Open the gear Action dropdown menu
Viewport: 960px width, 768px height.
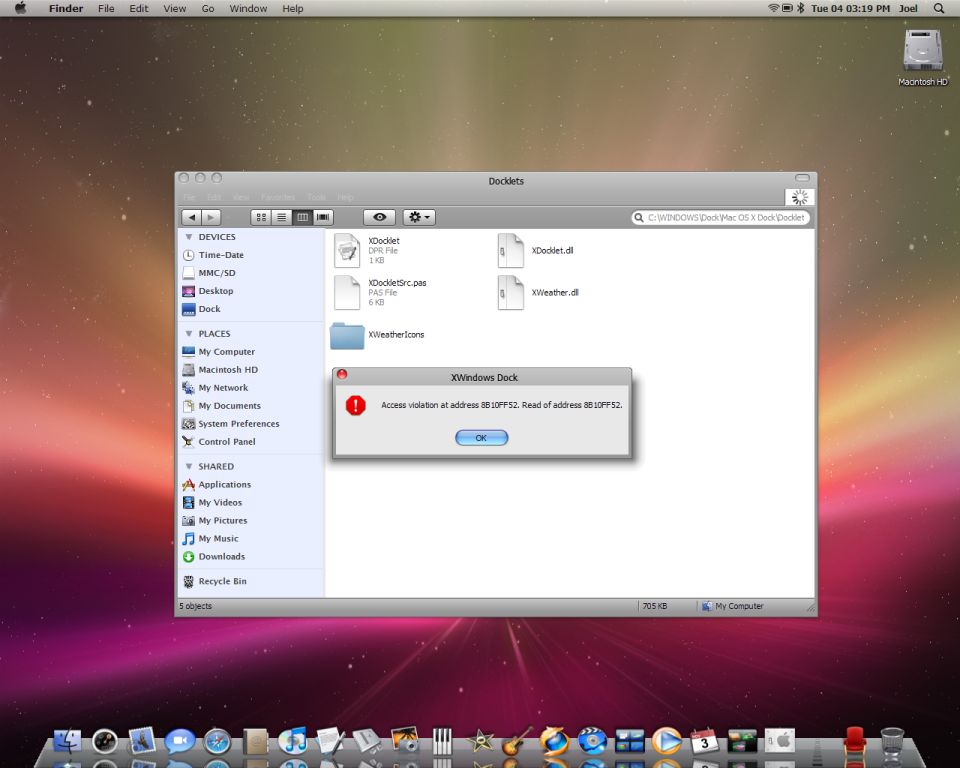point(419,217)
